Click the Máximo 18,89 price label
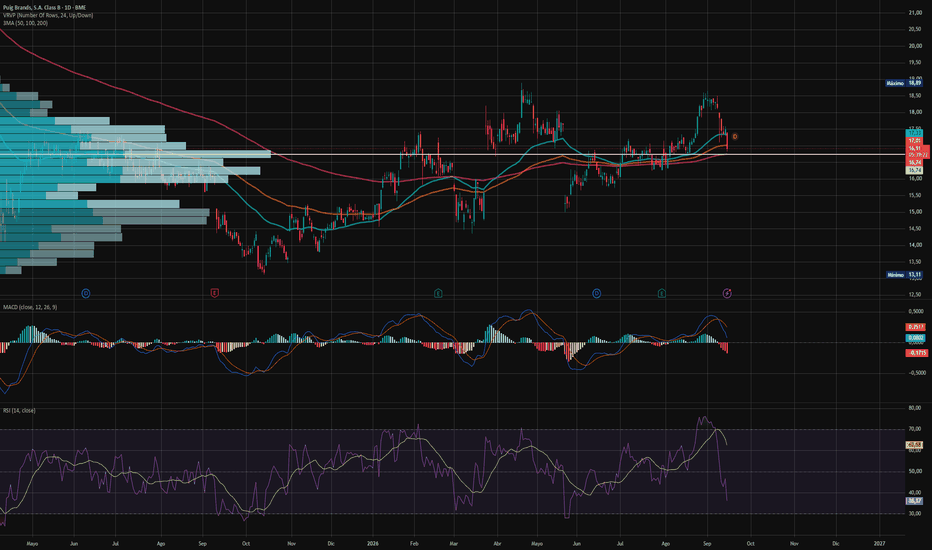Viewport: 932px width, 550px height. click(x=903, y=83)
